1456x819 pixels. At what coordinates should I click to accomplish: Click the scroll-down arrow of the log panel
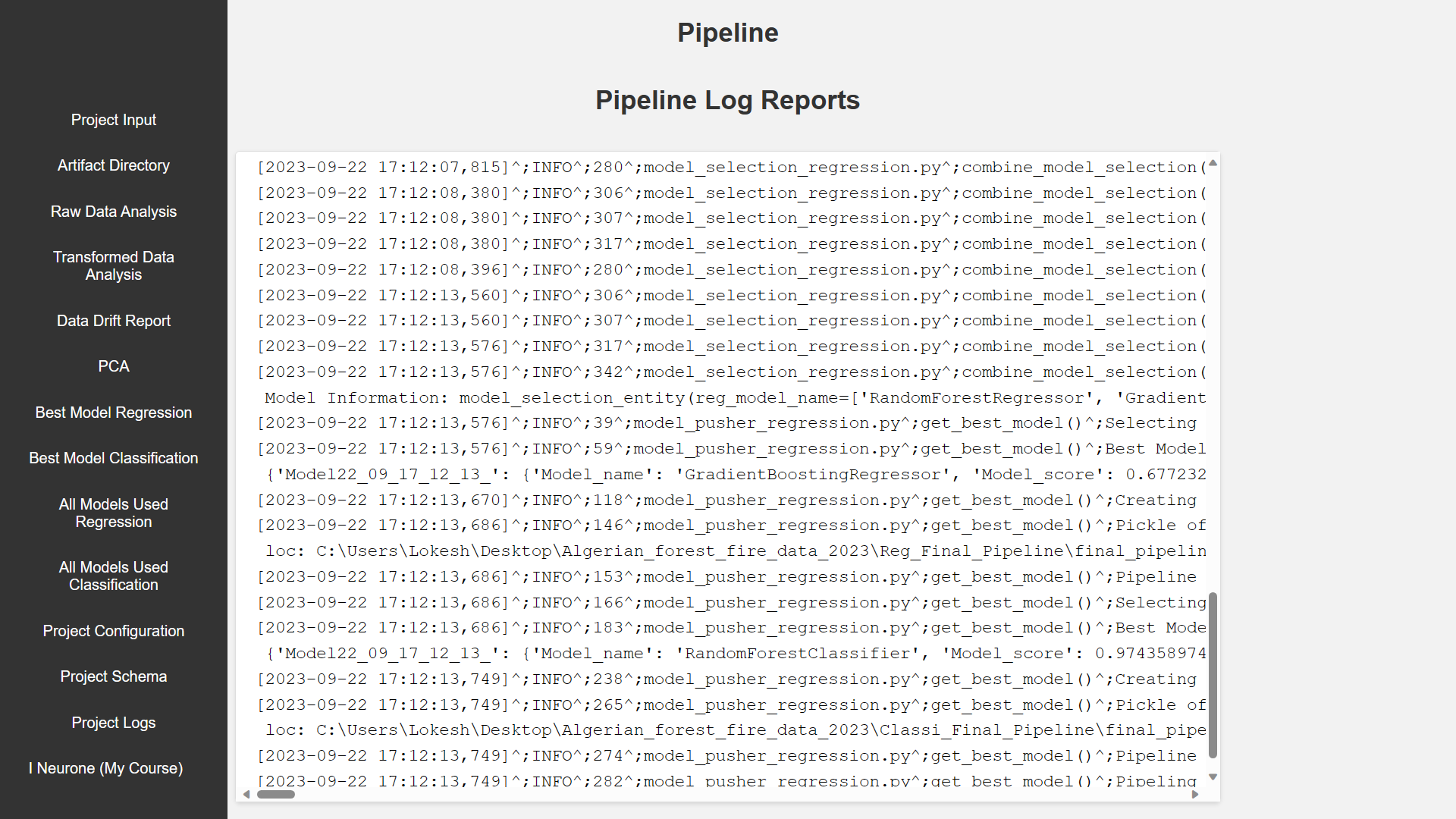click(1213, 777)
